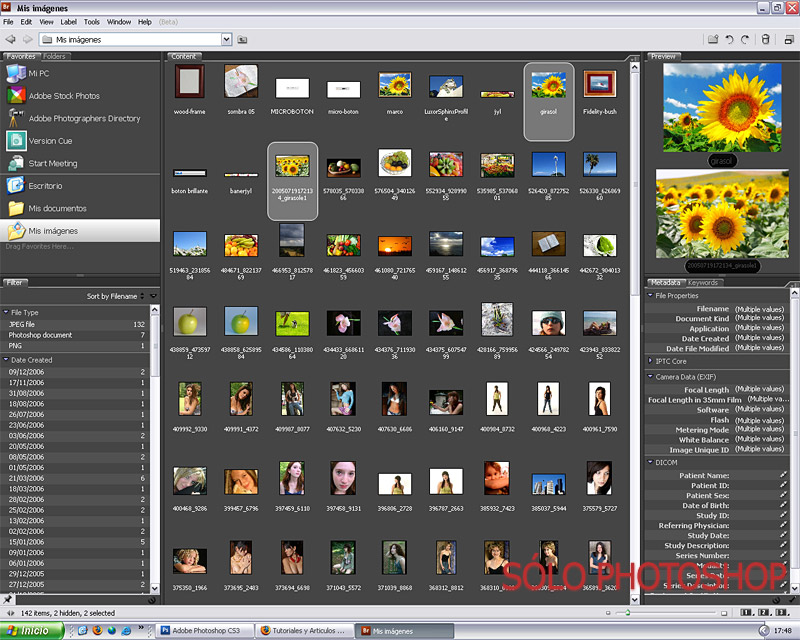The image size is (800, 640).
Task: Collapse the Camera Data (EXIF) section
Action: [650, 376]
